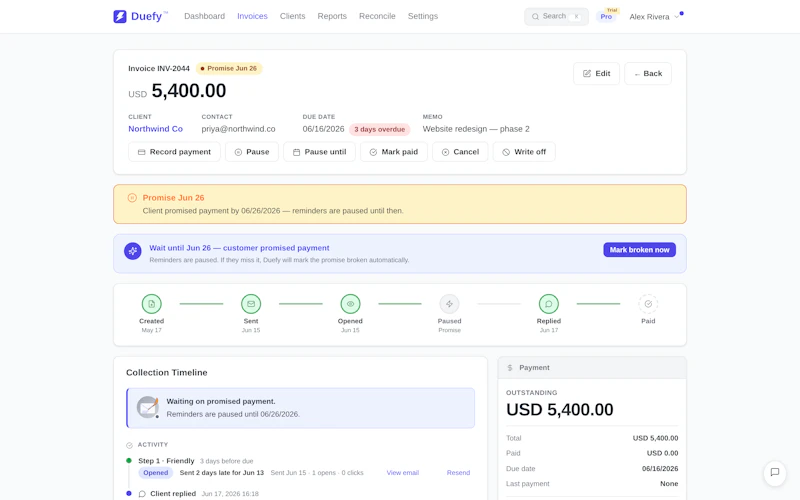Click the Collection Timeline heading
Viewport: 800px width, 500px height.
point(167,373)
